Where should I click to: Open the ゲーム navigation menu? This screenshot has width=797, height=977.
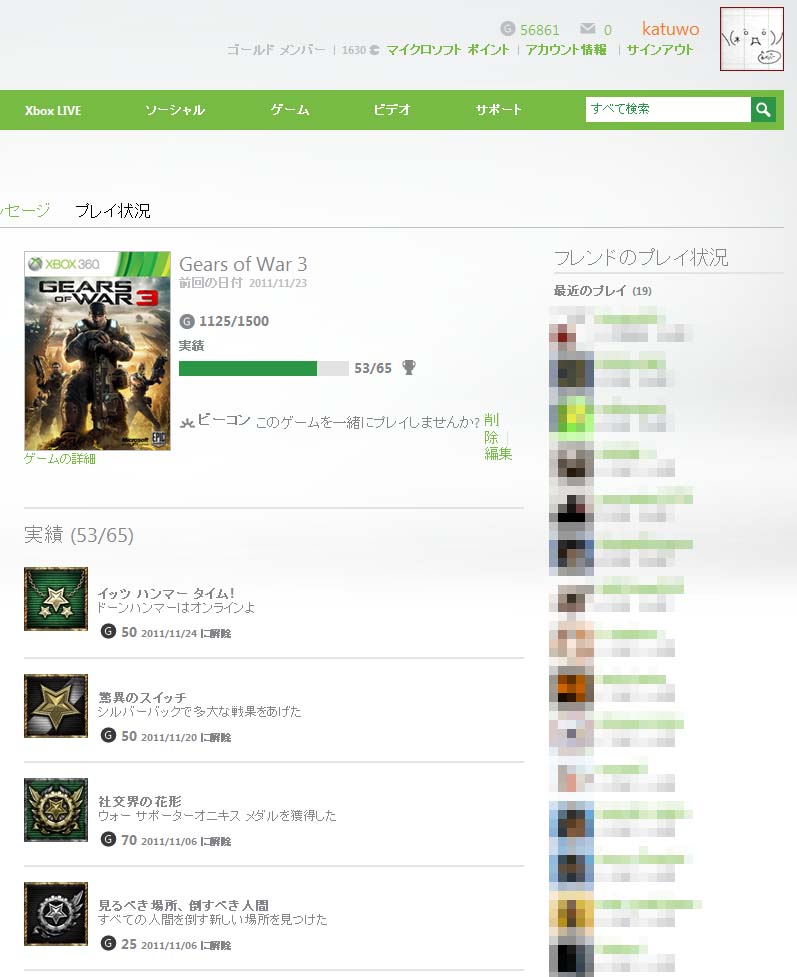(x=290, y=110)
